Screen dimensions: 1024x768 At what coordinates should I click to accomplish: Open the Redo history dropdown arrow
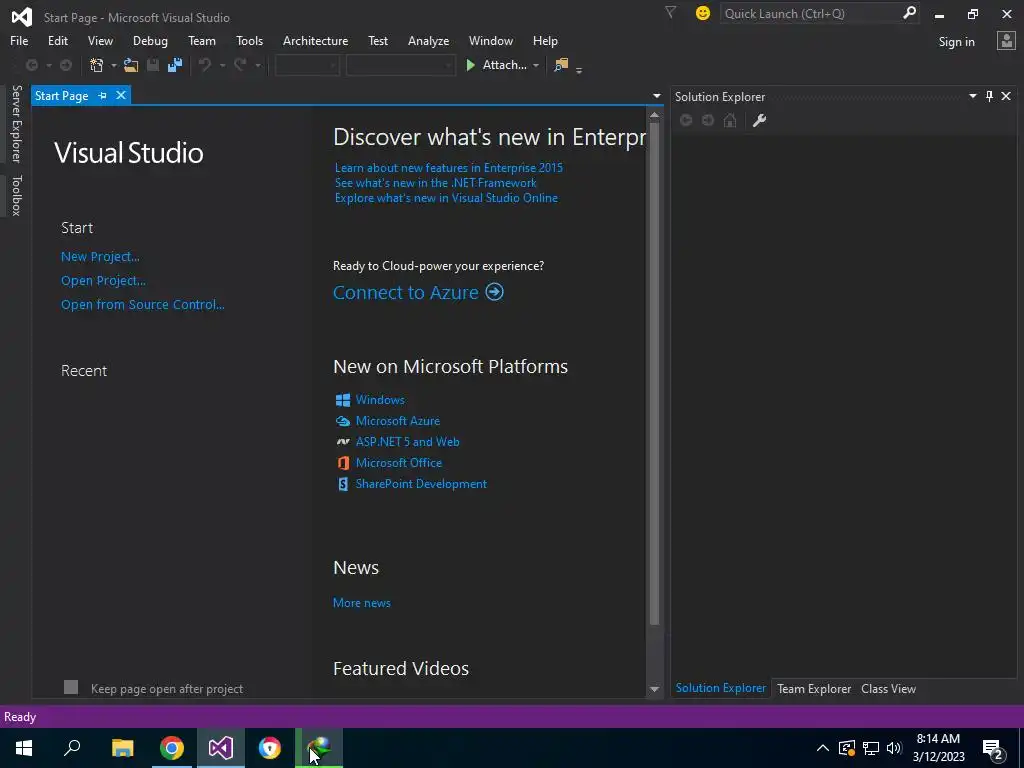(x=257, y=65)
